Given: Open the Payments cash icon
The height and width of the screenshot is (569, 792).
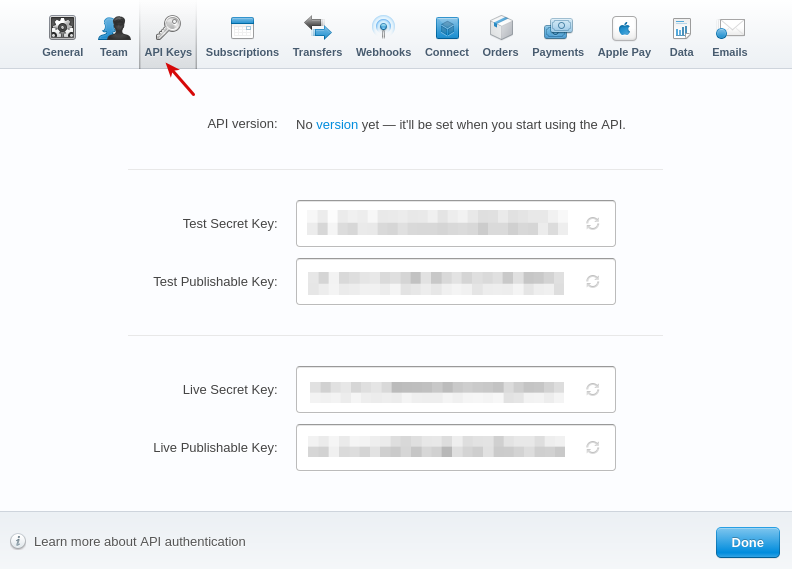Looking at the screenshot, I should tap(558, 29).
